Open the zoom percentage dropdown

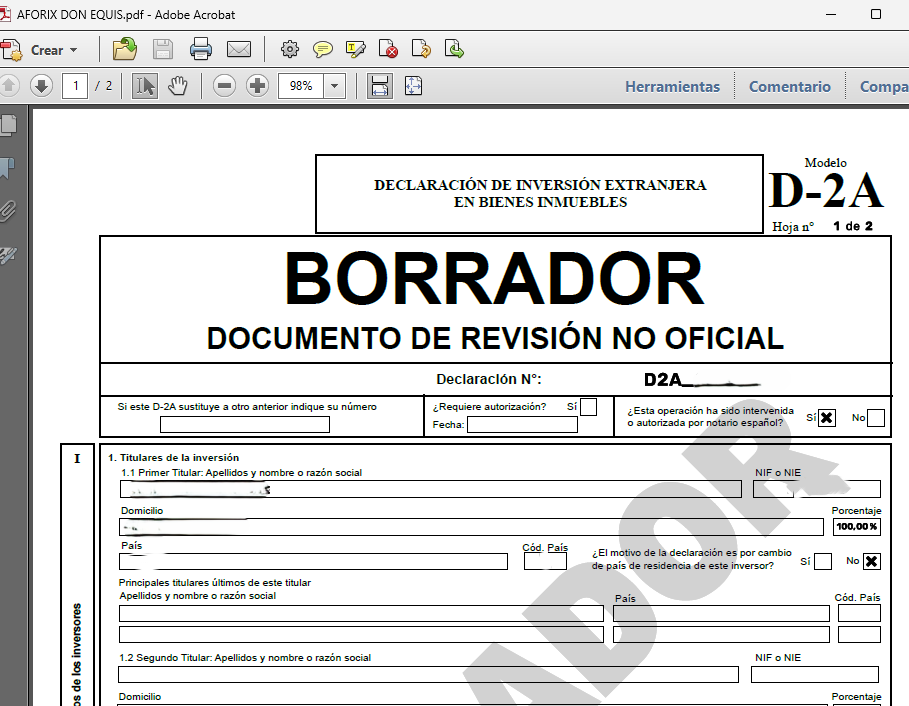tap(335, 86)
